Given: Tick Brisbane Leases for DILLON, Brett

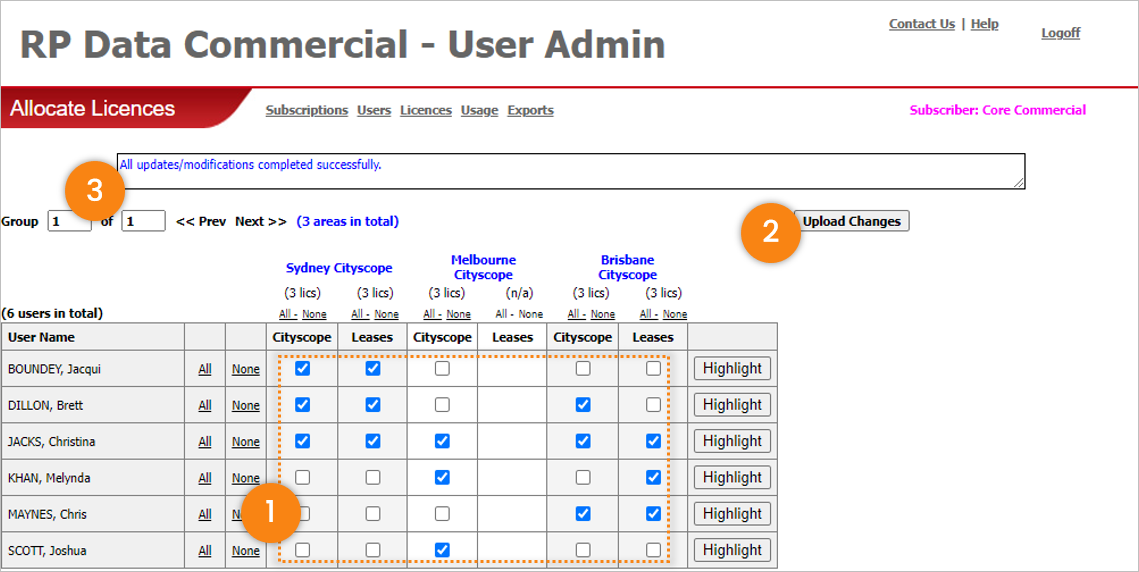Looking at the screenshot, I should coord(653,405).
